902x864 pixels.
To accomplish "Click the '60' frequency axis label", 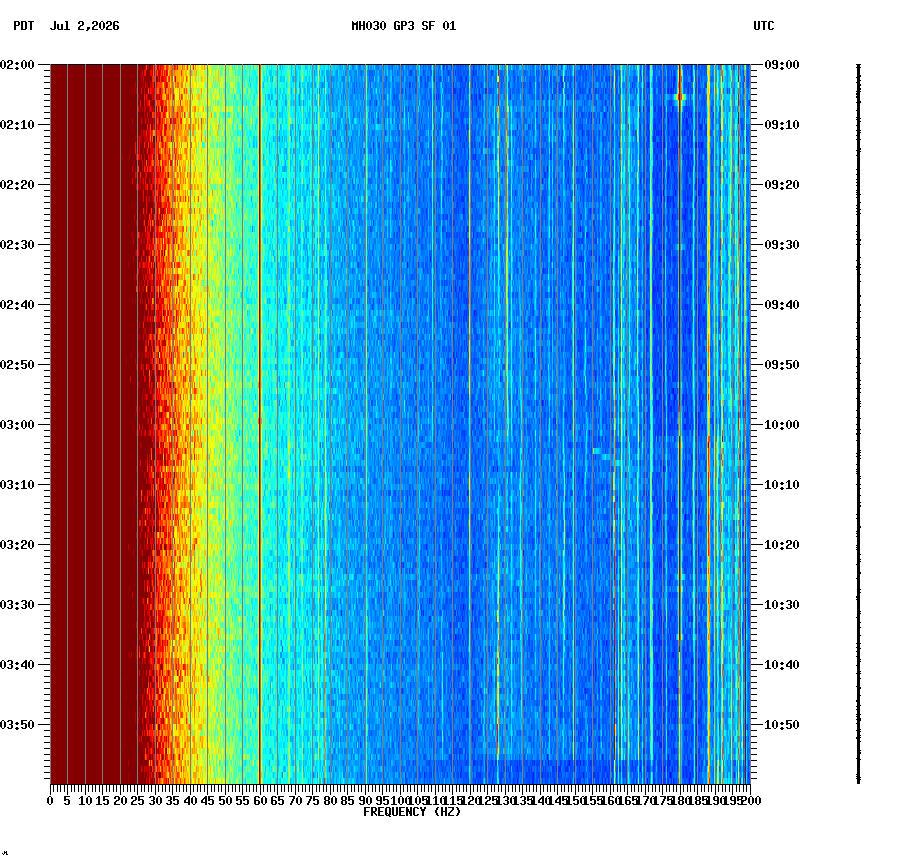I will tap(260, 801).
